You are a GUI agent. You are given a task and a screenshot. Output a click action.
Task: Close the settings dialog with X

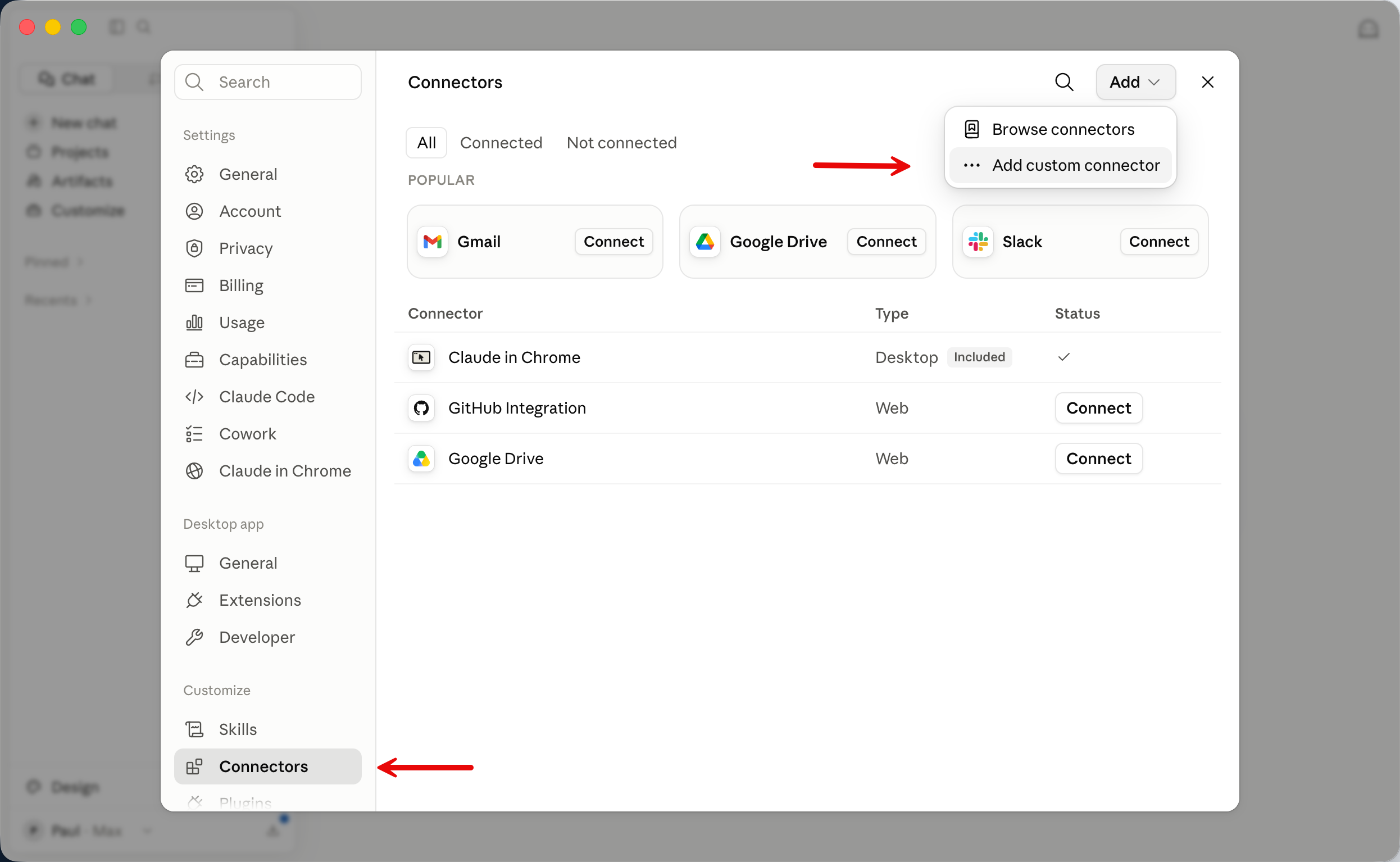coord(1207,82)
